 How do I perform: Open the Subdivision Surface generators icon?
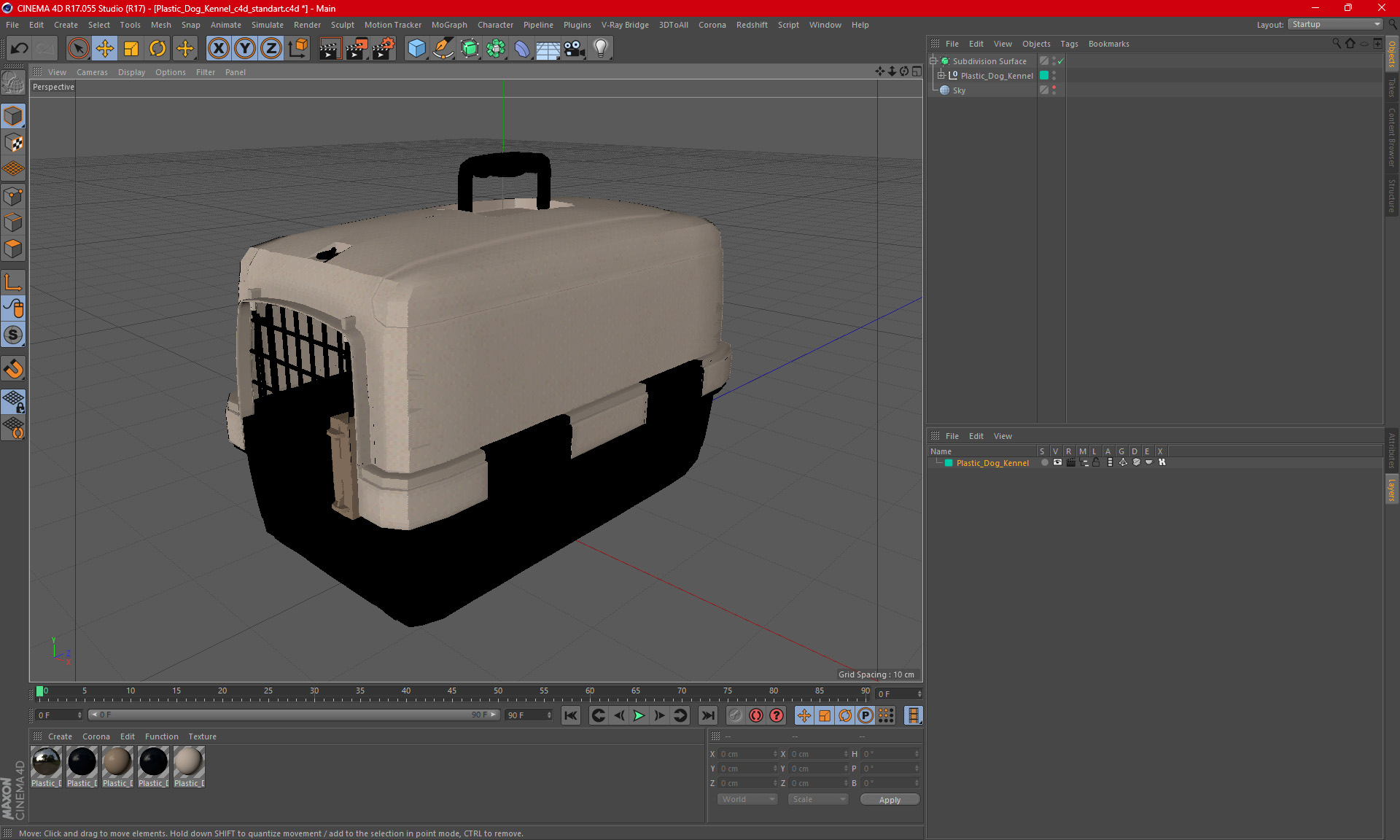(x=470, y=49)
